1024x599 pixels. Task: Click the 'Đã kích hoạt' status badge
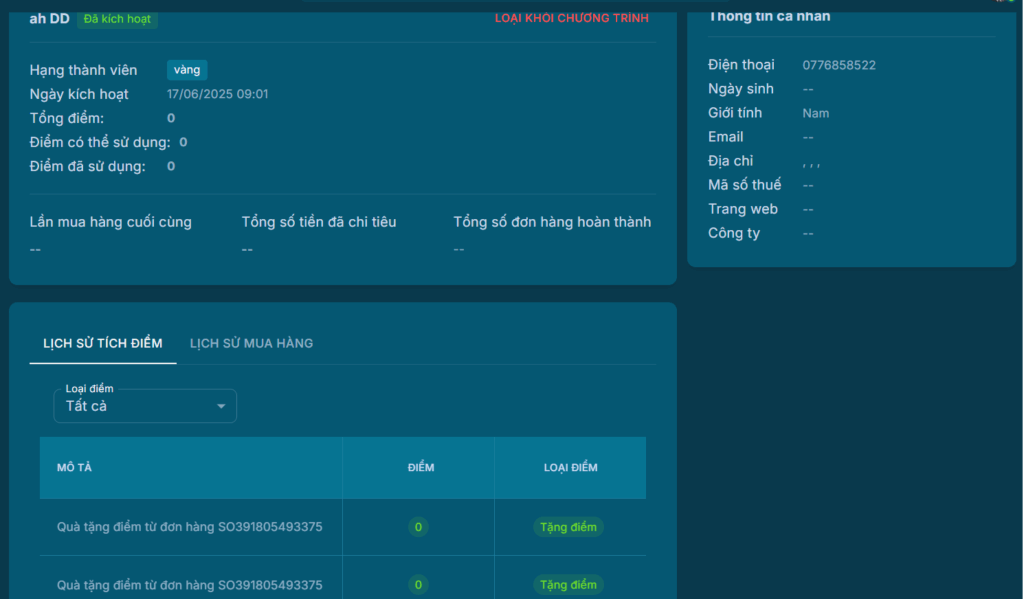[117, 18]
